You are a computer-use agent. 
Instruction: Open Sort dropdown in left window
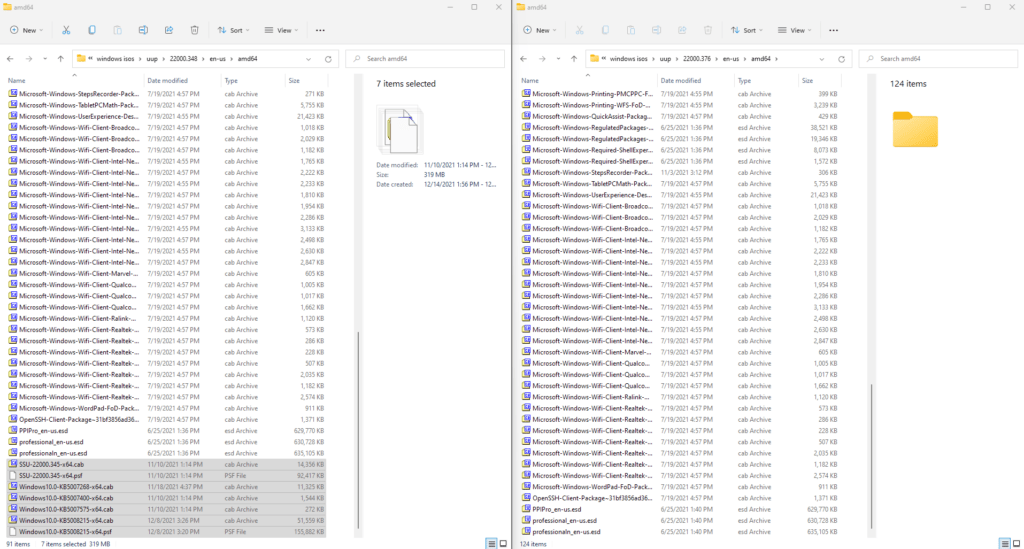click(233, 30)
